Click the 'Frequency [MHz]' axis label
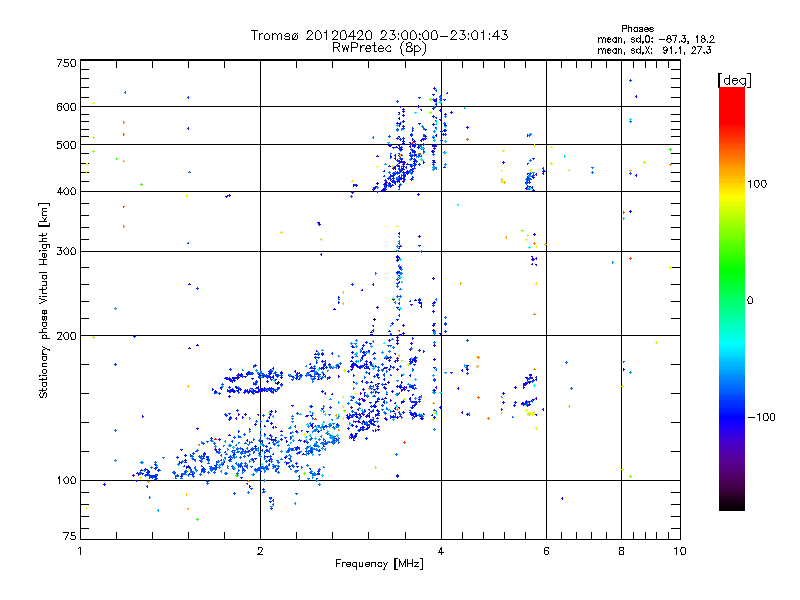 pyautogui.click(x=379, y=564)
